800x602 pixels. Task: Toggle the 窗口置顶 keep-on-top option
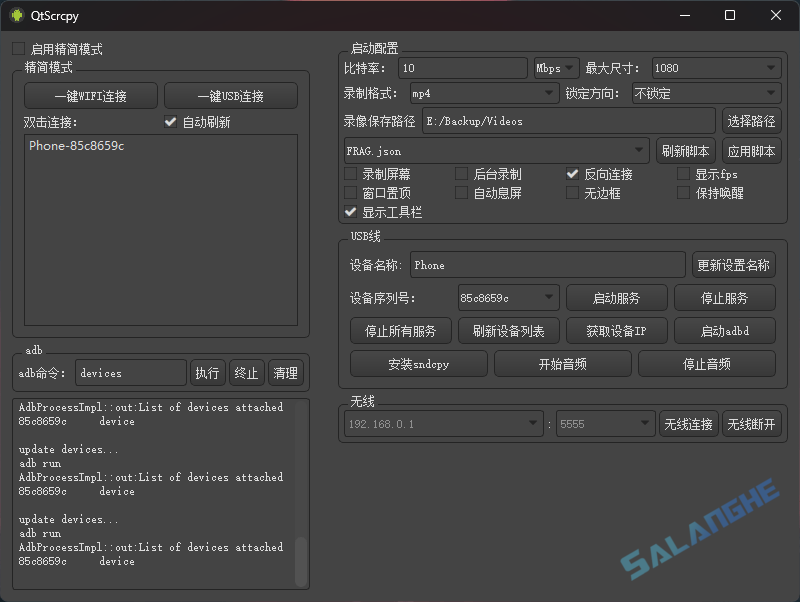click(x=351, y=192)
